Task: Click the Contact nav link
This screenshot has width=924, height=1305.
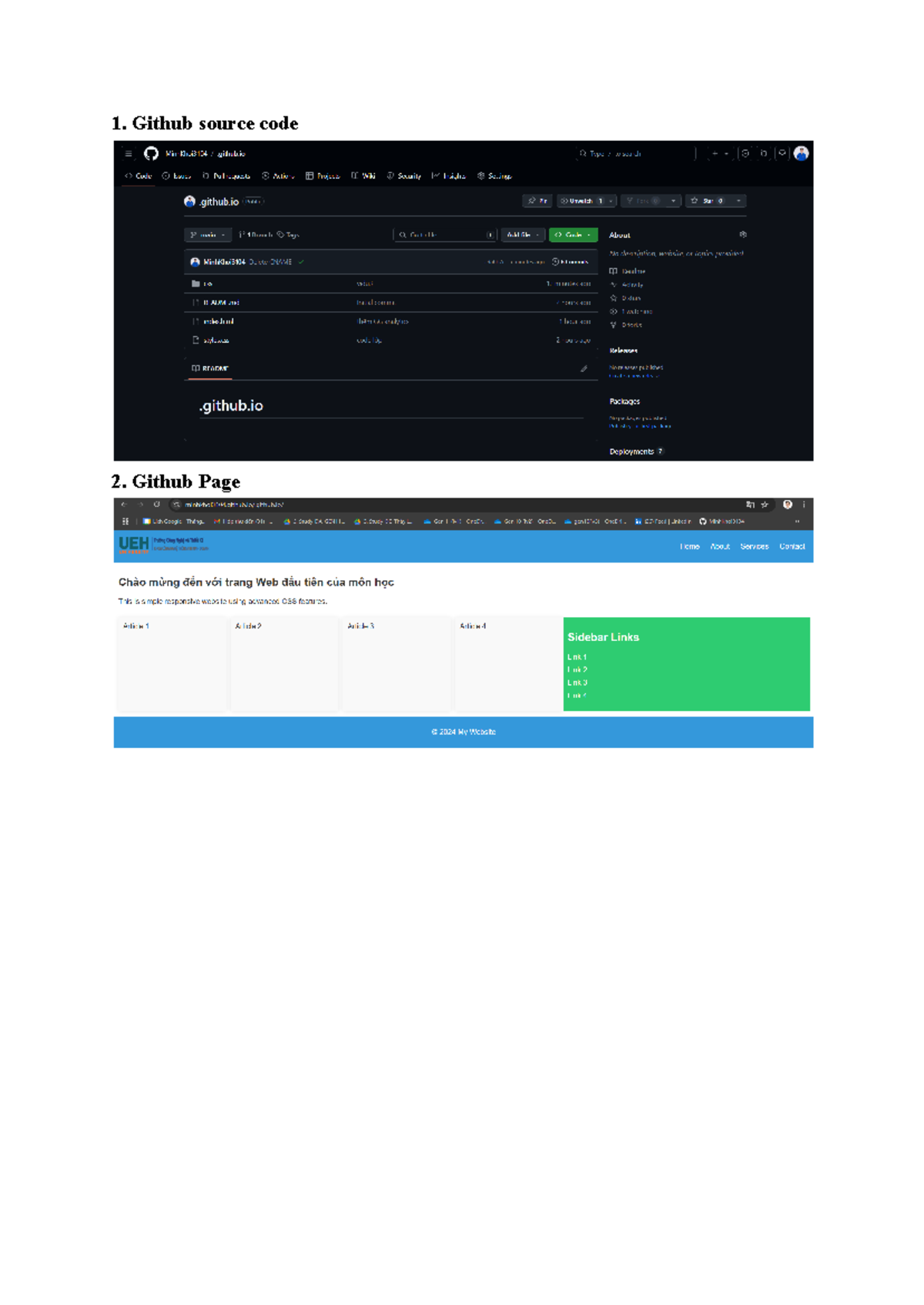Action: pyautogui.click(x=792, y=546)
